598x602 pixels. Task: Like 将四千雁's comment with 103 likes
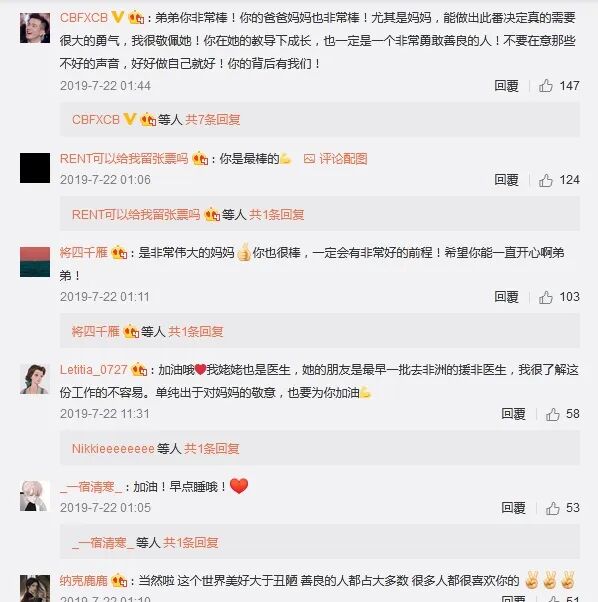545,297
